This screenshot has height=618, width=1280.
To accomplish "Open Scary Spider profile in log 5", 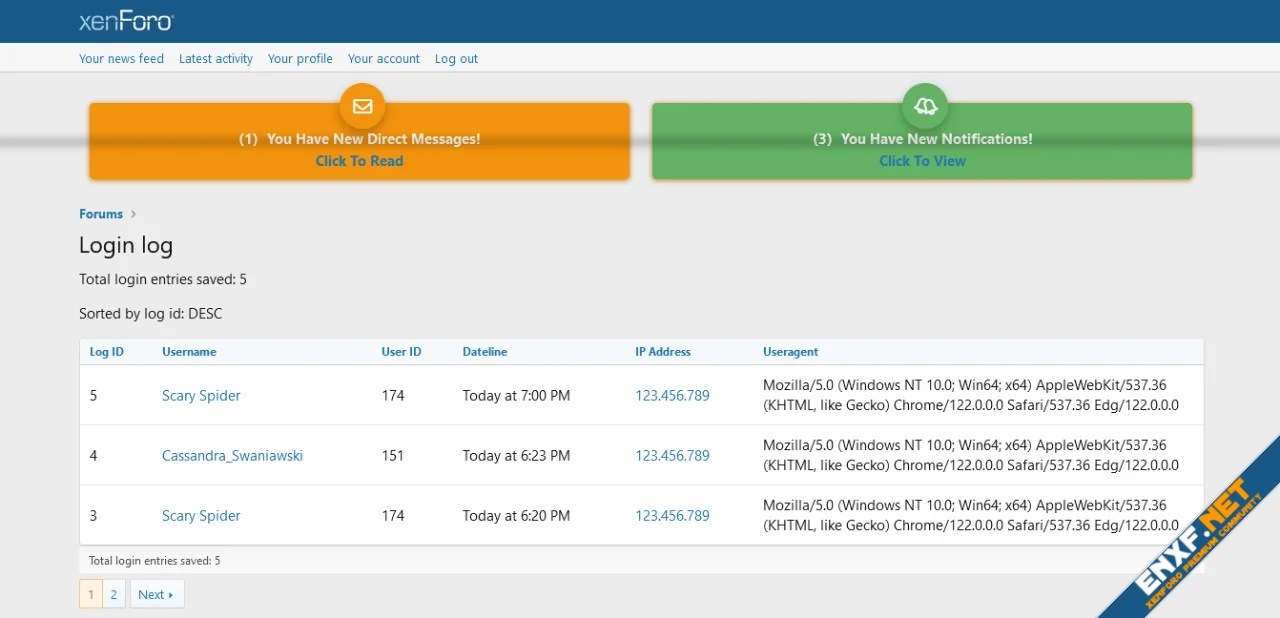I will (x=201, y=396).
